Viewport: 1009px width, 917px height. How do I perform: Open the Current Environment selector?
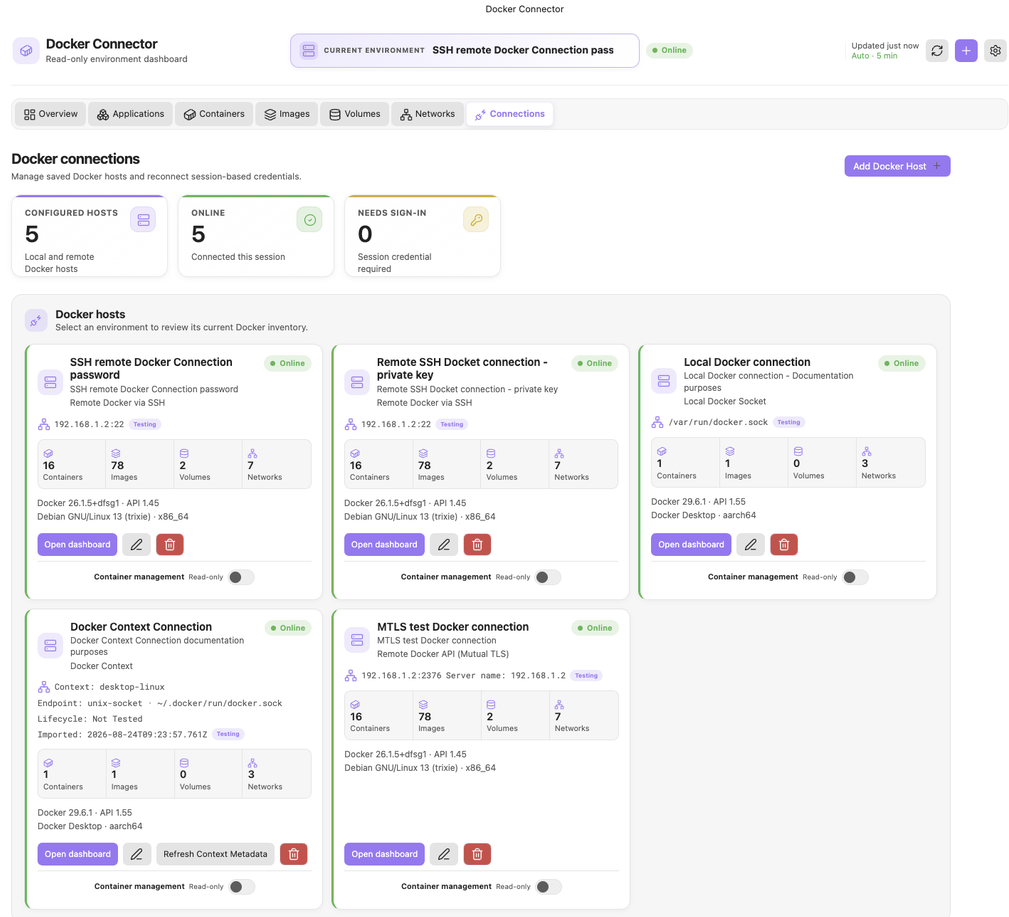[x=465, y=50]
